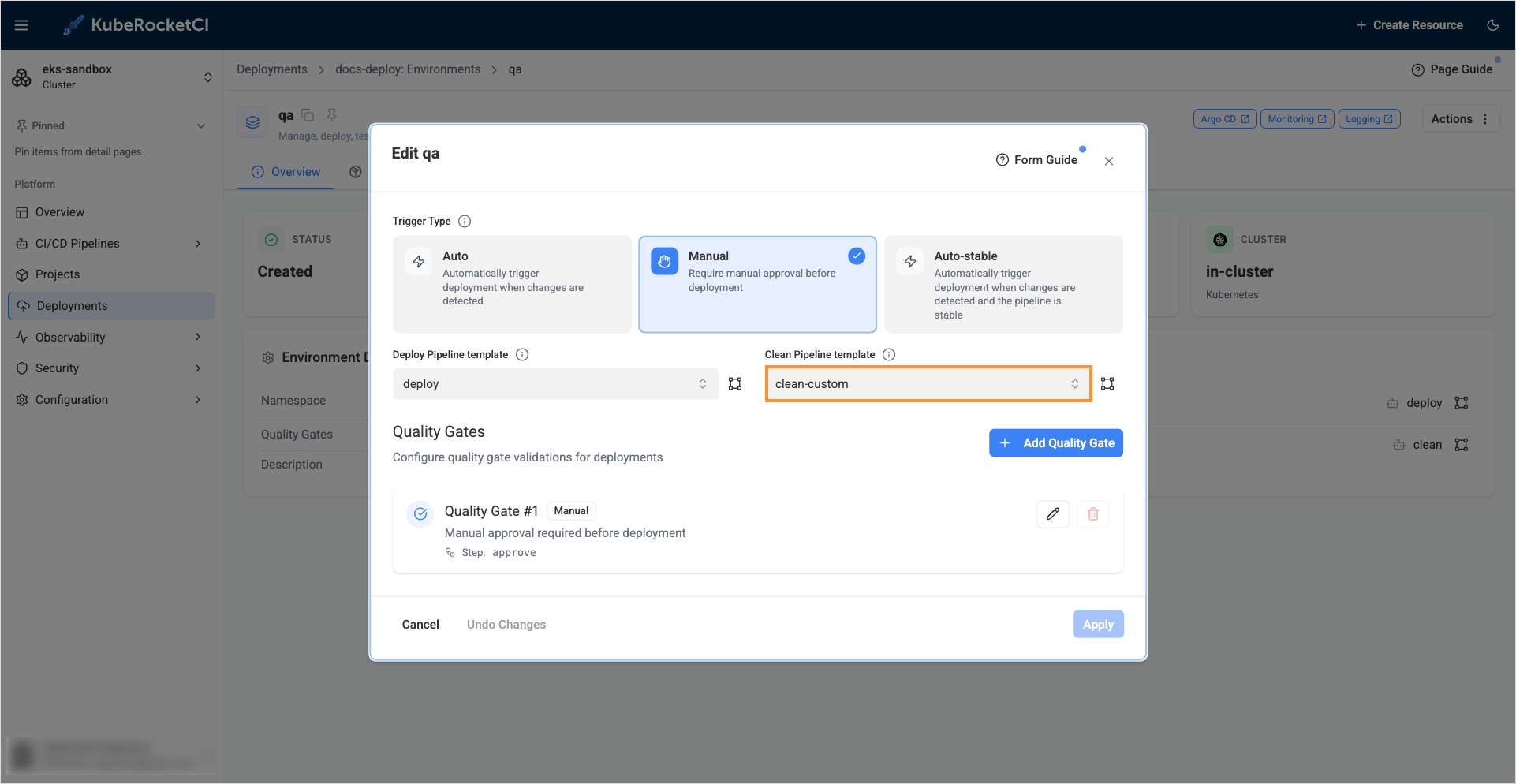View the deploy pipeline diagram icon
1516x784 pixels.
735,384
